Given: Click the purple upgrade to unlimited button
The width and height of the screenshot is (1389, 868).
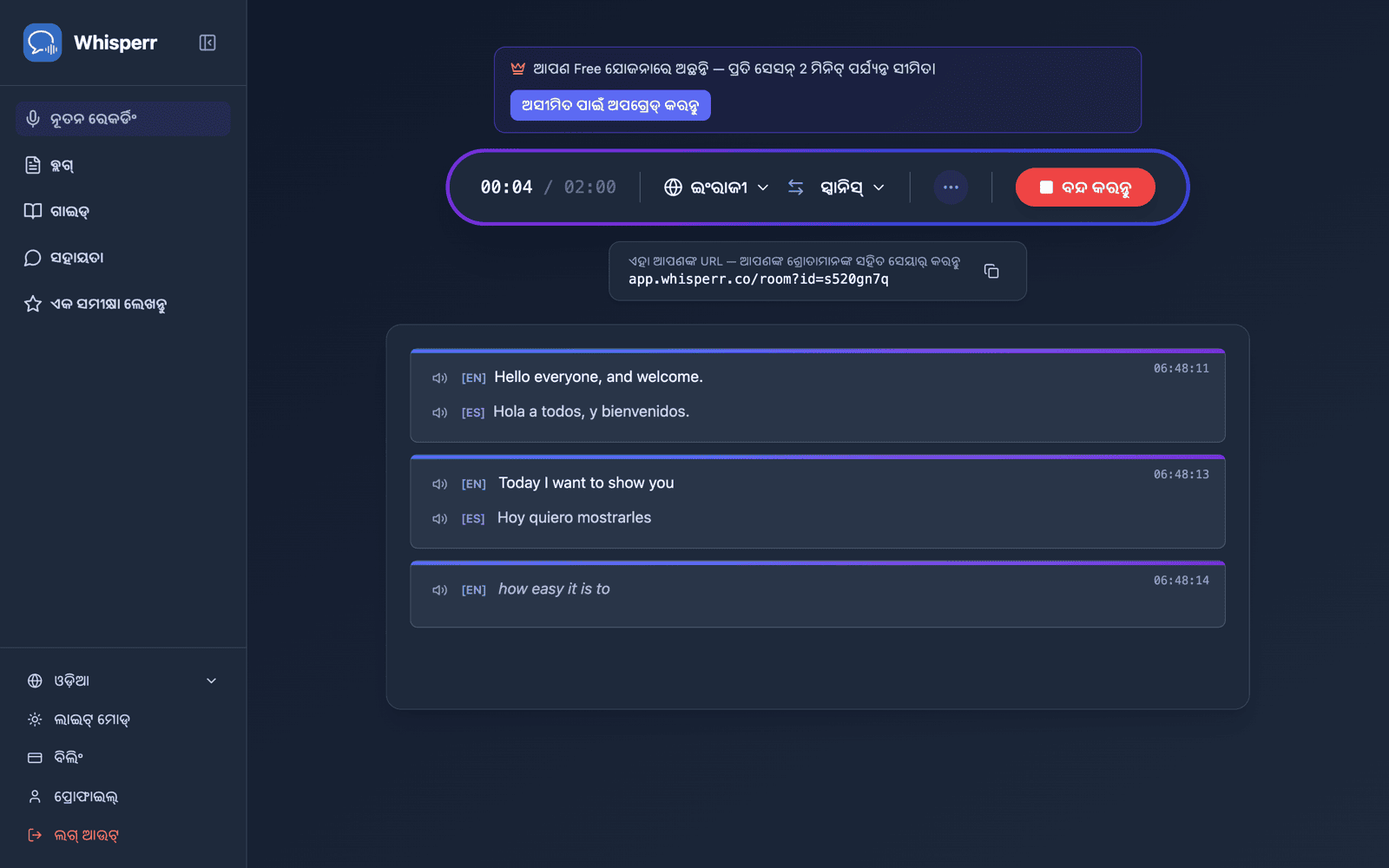Looking at the screenshot, I should [x=610, y=105].
